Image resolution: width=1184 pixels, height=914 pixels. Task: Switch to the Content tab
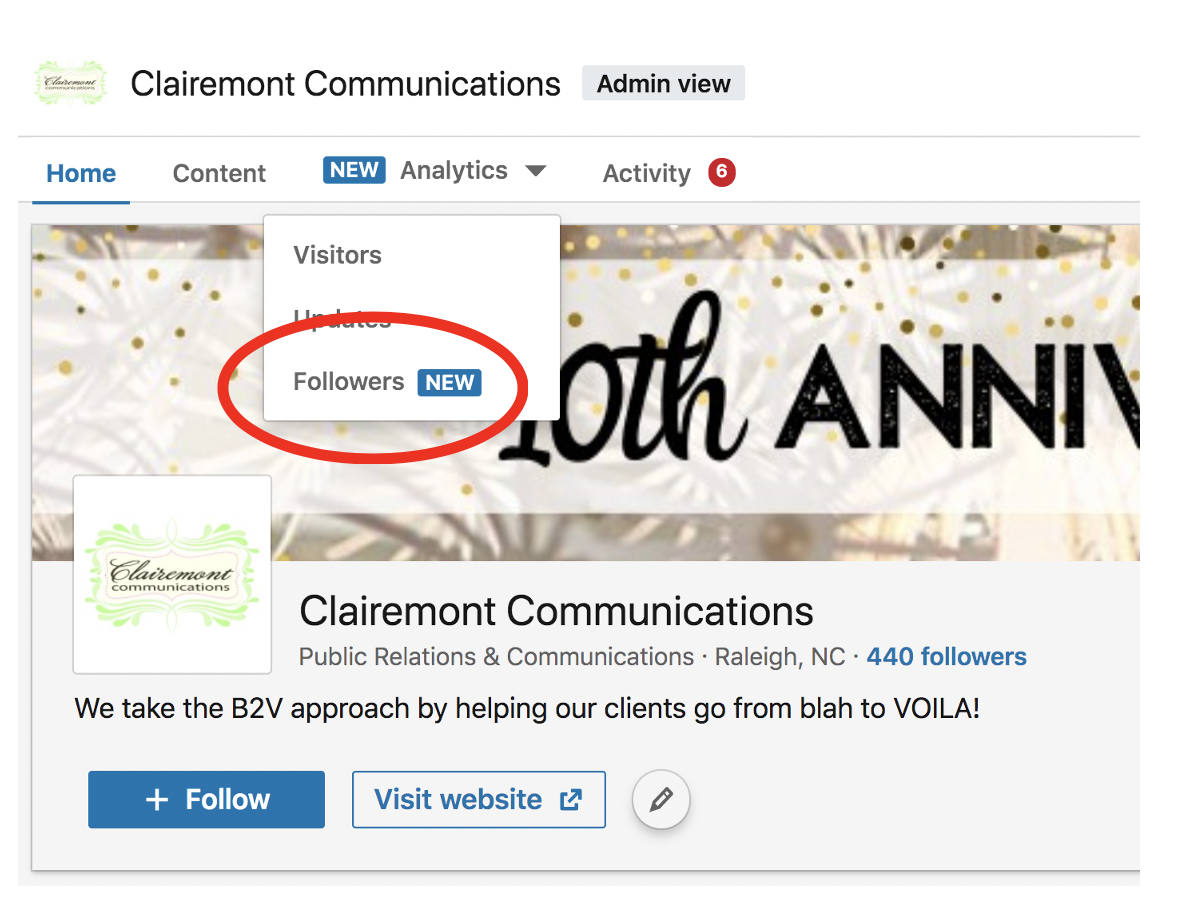coord(219,173)
